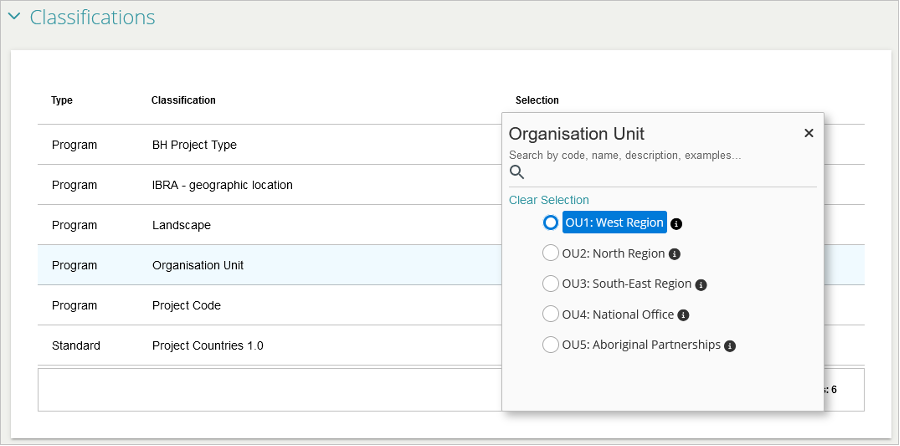The width and height of the screenshot is (900, 446).
Task: Click info icon beside OU2: North Region
Action: pos(674,254)
